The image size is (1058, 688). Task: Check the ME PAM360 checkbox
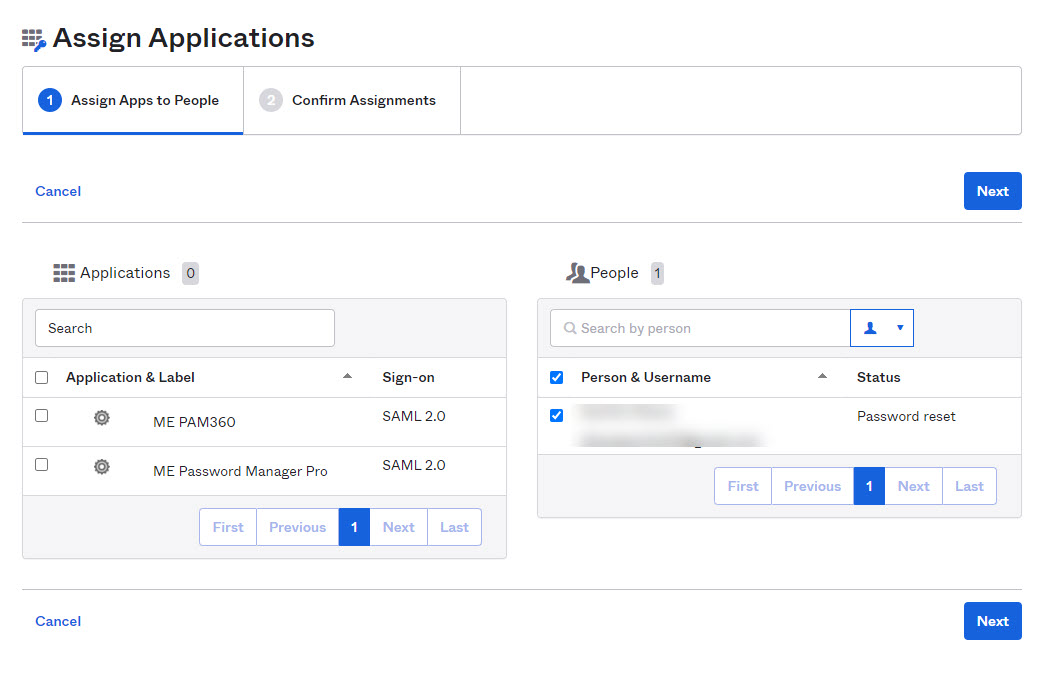41,416
